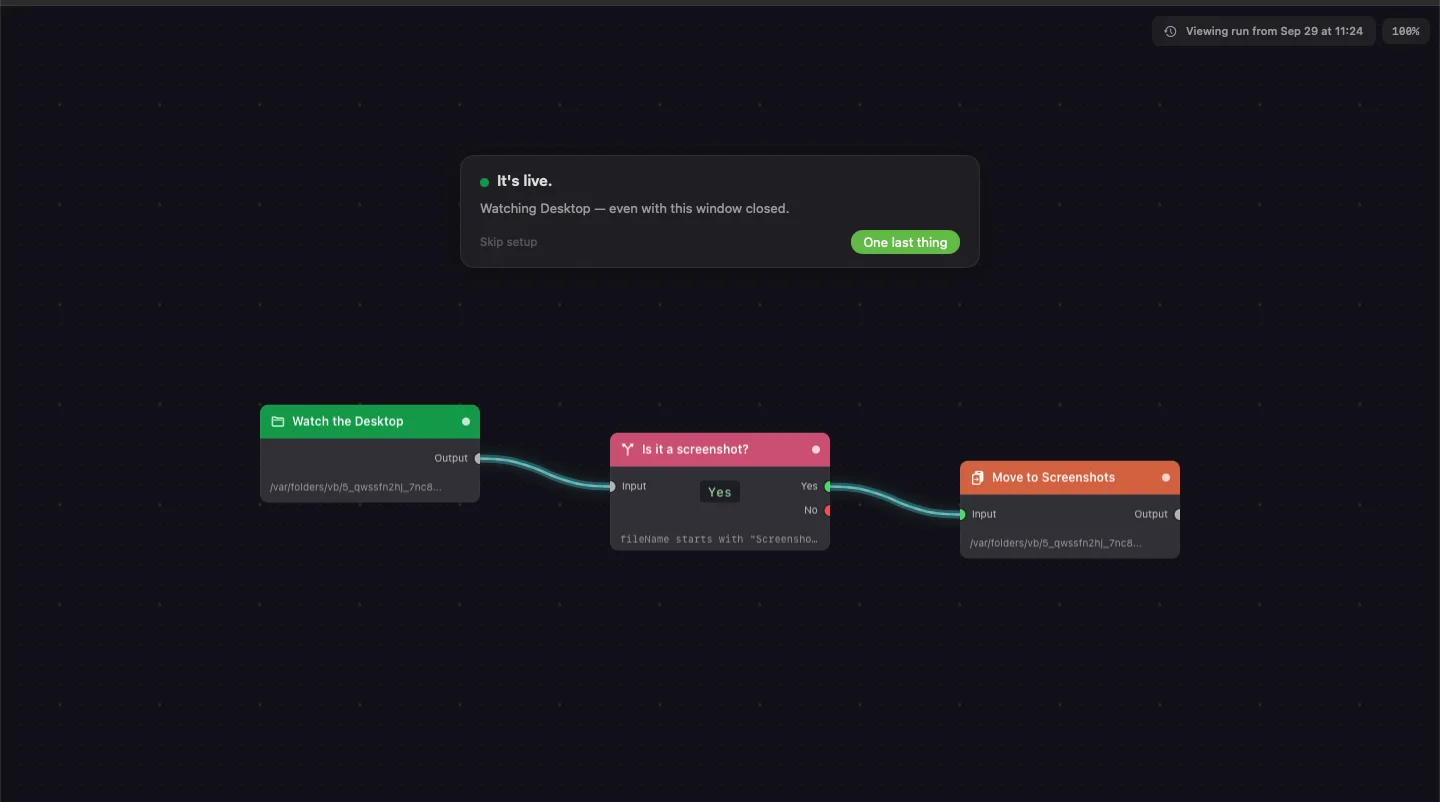
Task: Click the Yes result badge in condition node
Action: [720, 492]
